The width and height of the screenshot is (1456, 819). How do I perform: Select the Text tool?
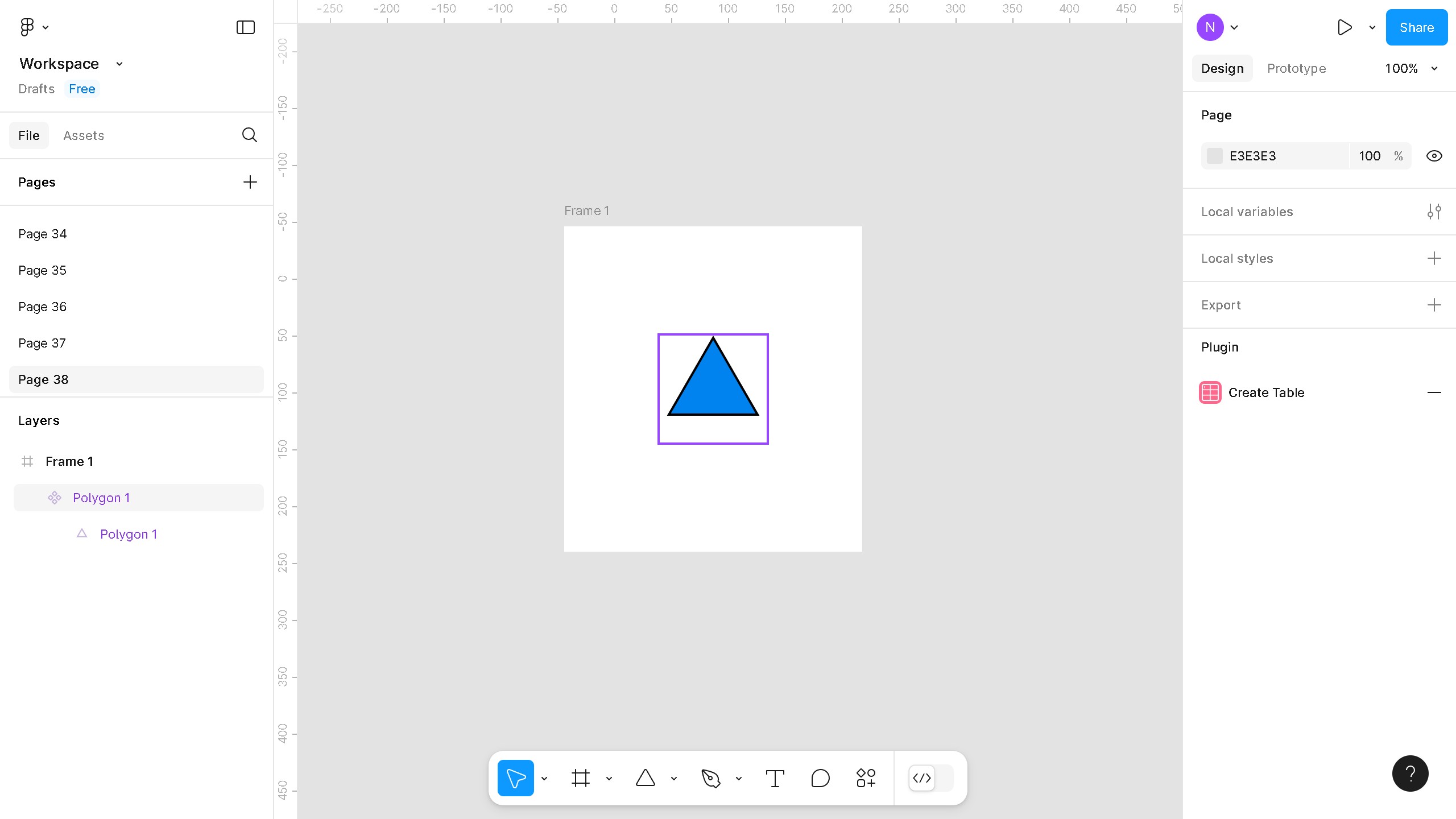pyautogui.click(x=775, y=777)
